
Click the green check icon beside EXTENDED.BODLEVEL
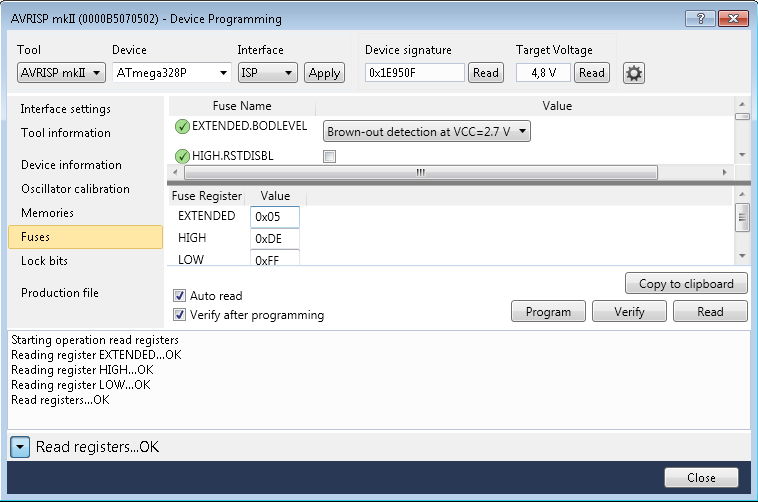click(182, 126)
